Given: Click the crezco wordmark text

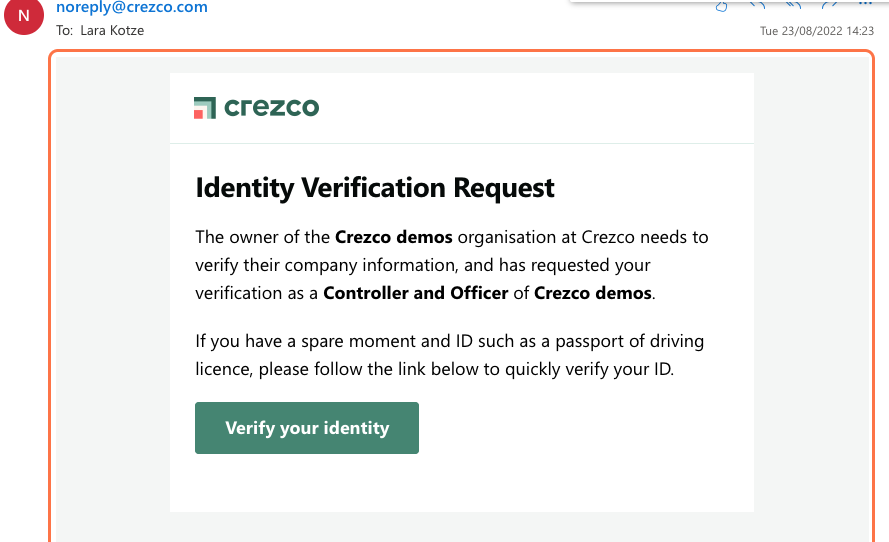Looking at the screenshot, I should pos(272,107).
